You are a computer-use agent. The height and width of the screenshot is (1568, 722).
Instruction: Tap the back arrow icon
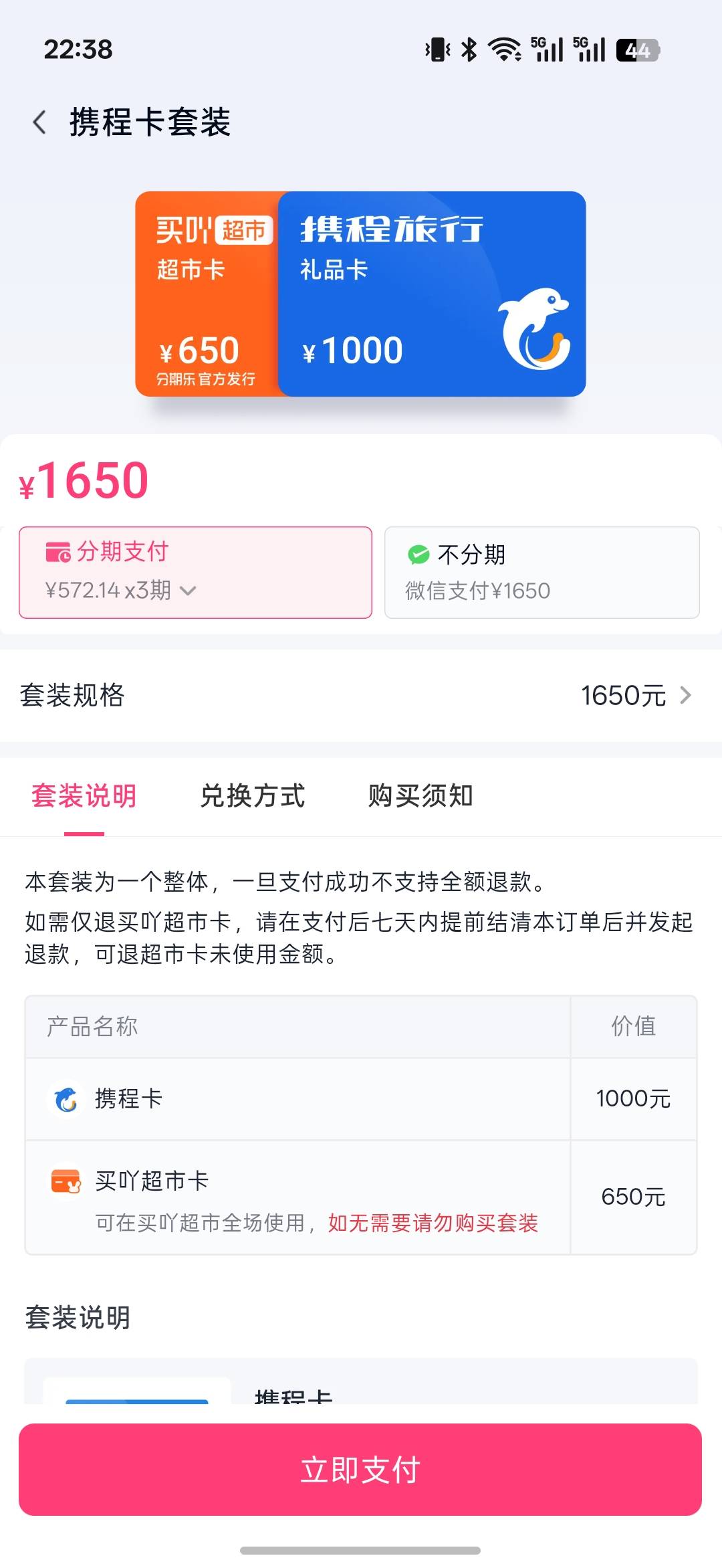pyautogui.click(x=39, y=122)
